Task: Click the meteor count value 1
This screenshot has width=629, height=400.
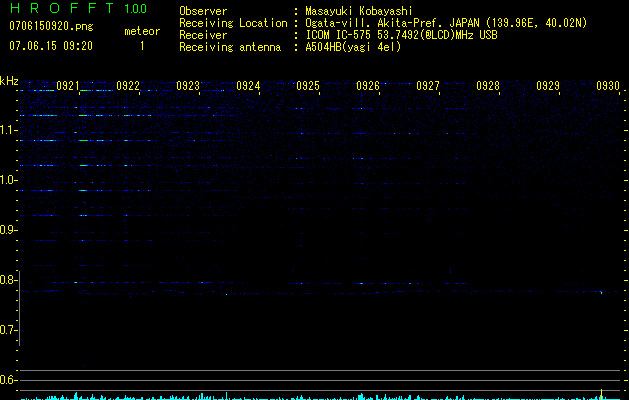Action: coord(142,46)
